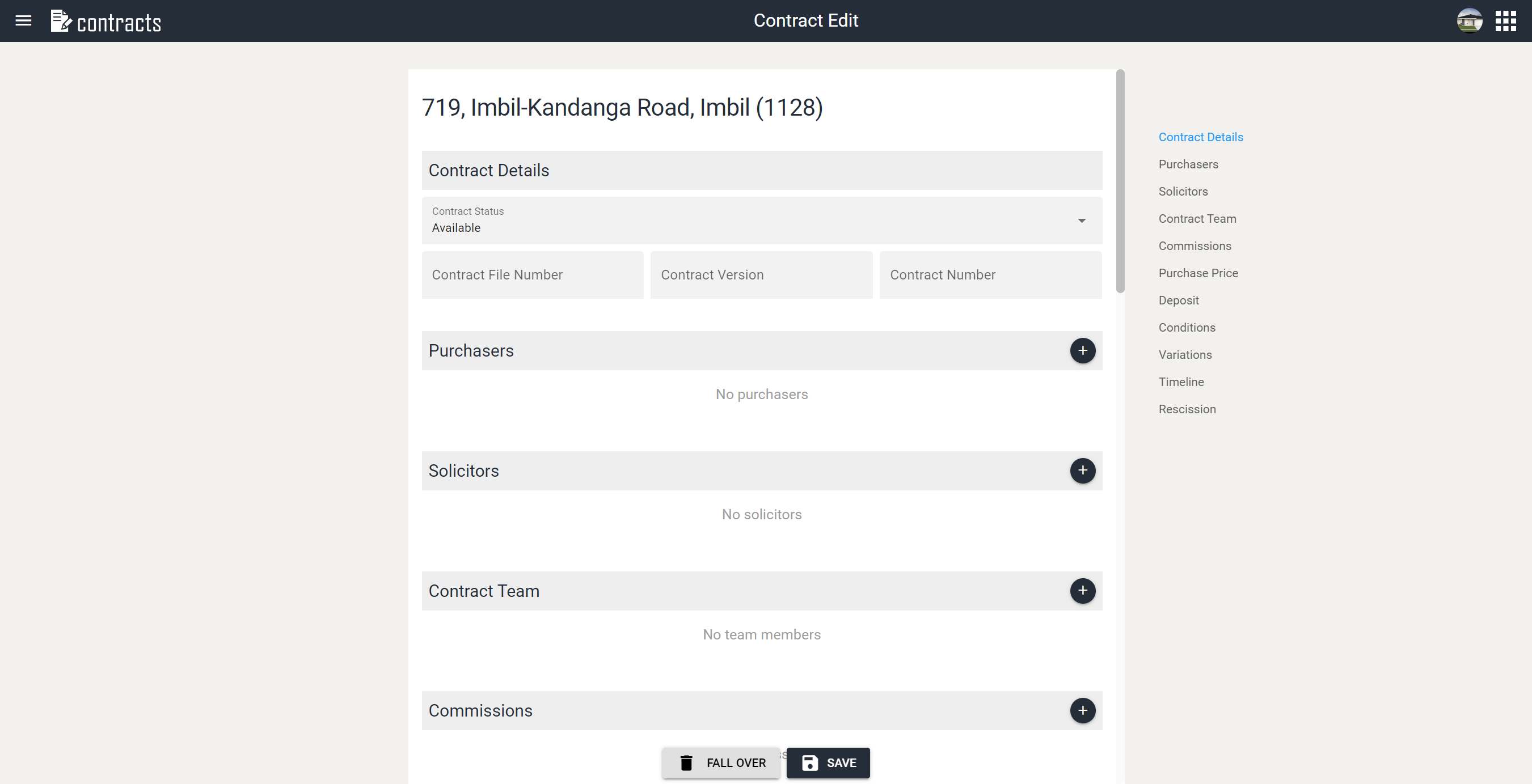The height and width of the screenshot is (784, 1532).
Task: Navigate to Deposit in side menu
Action: (1178, 301)
